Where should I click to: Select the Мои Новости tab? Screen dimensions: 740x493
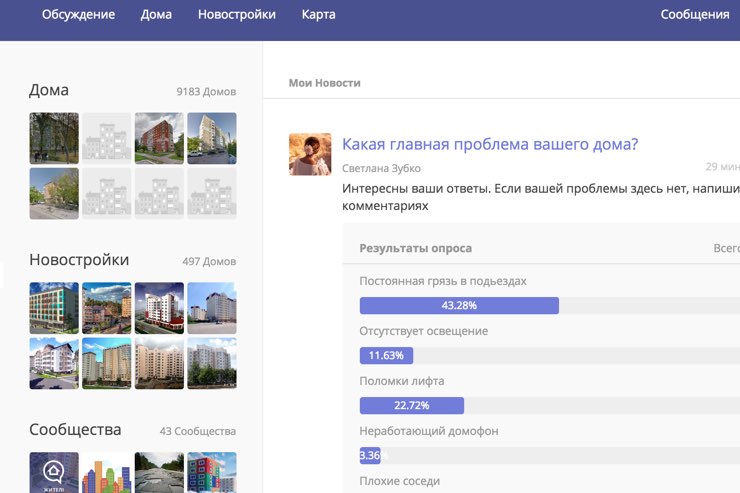coord(324,83)
